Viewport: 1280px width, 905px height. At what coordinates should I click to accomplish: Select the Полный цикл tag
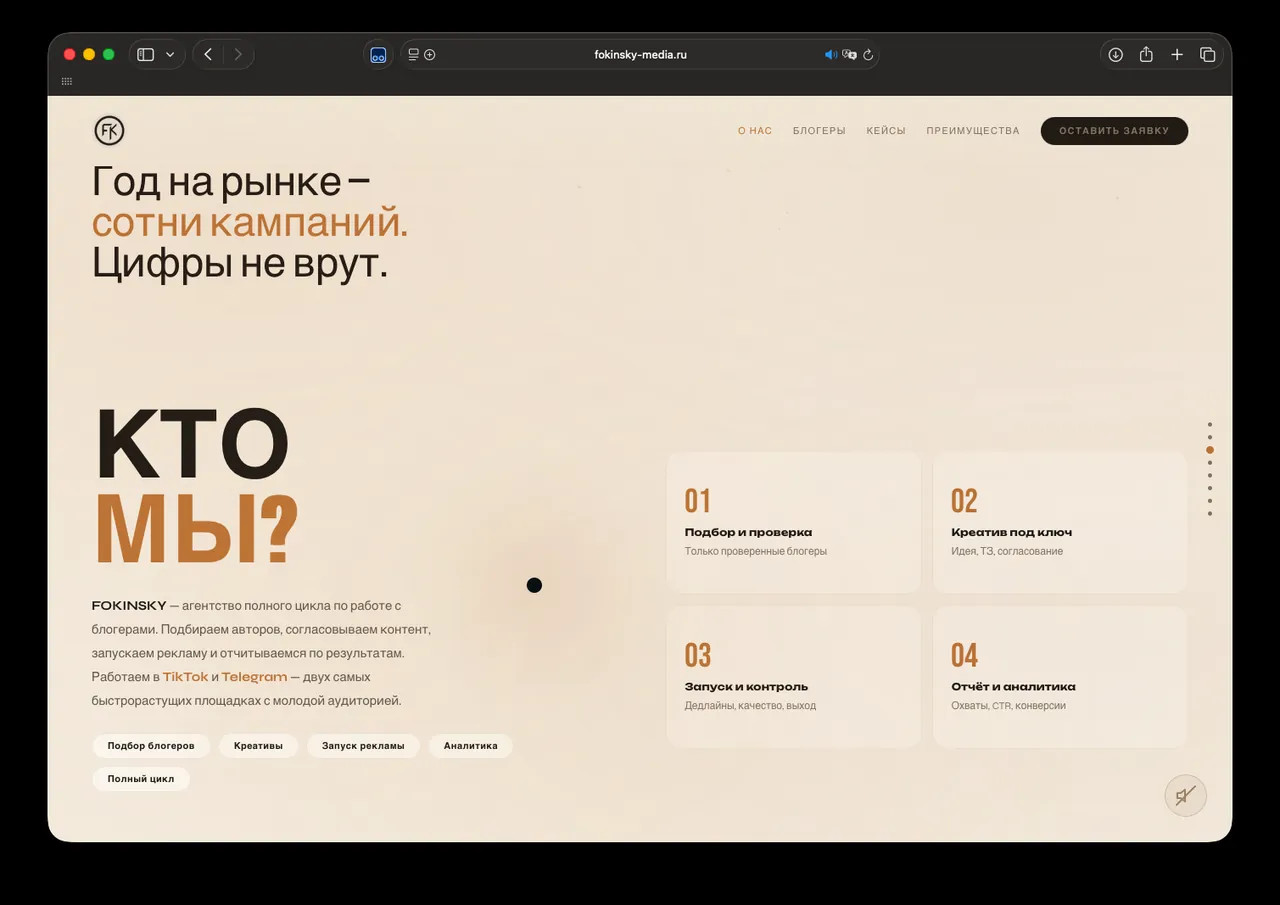pos(141,779)
